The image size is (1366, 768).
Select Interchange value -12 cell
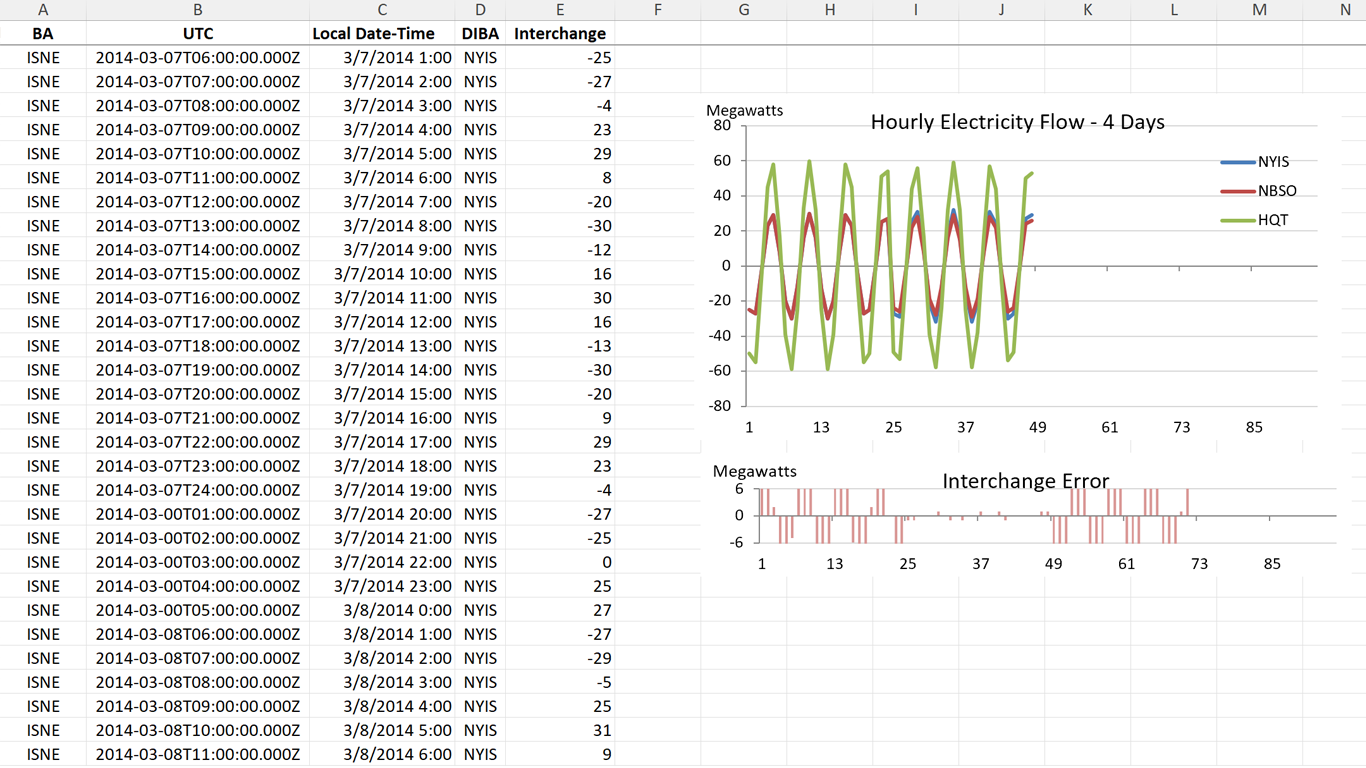pyautogui.click(x=560, y=249)
